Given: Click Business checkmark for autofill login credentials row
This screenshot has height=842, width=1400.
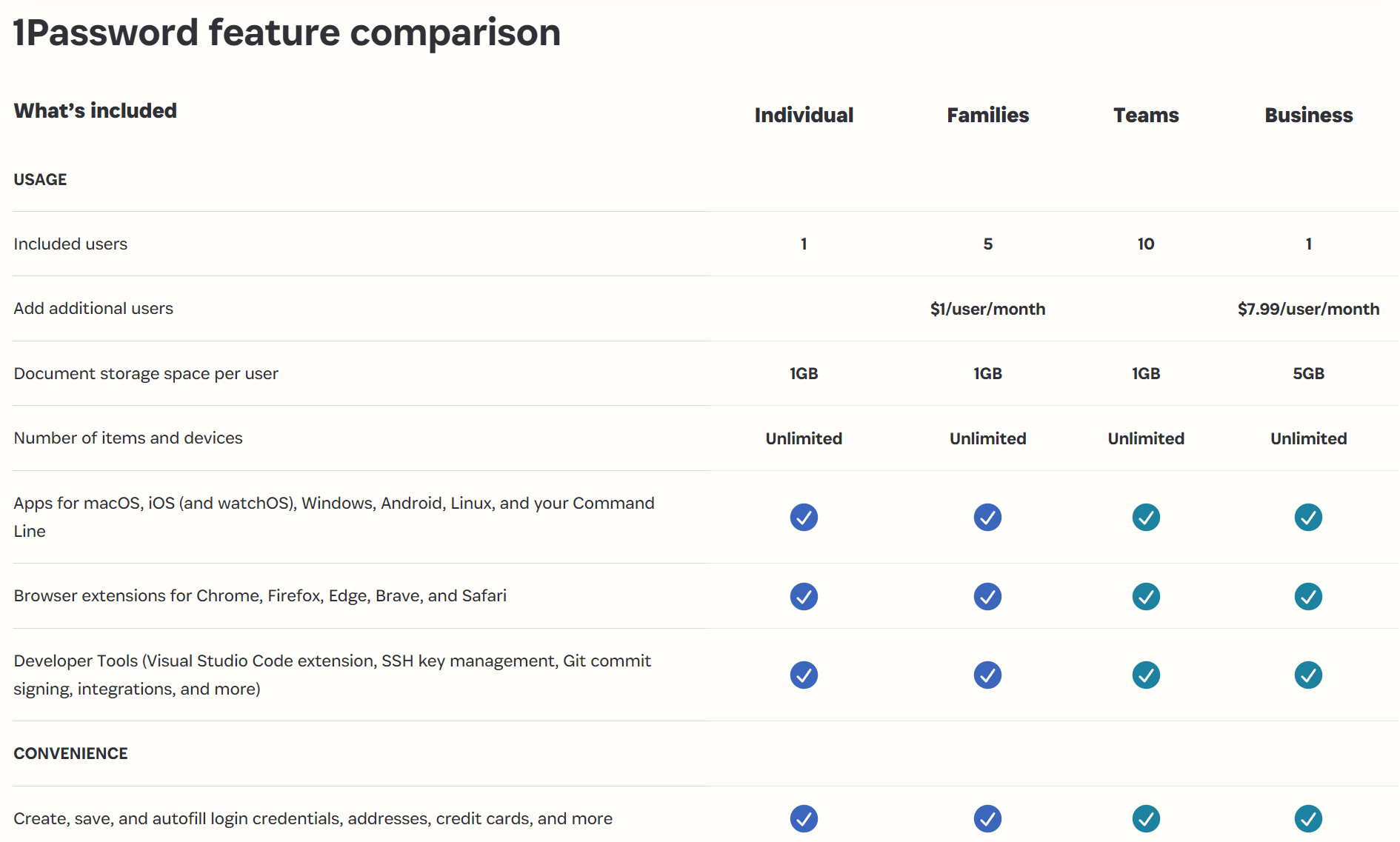Looking at the screenshot, I should (1308, 818).
